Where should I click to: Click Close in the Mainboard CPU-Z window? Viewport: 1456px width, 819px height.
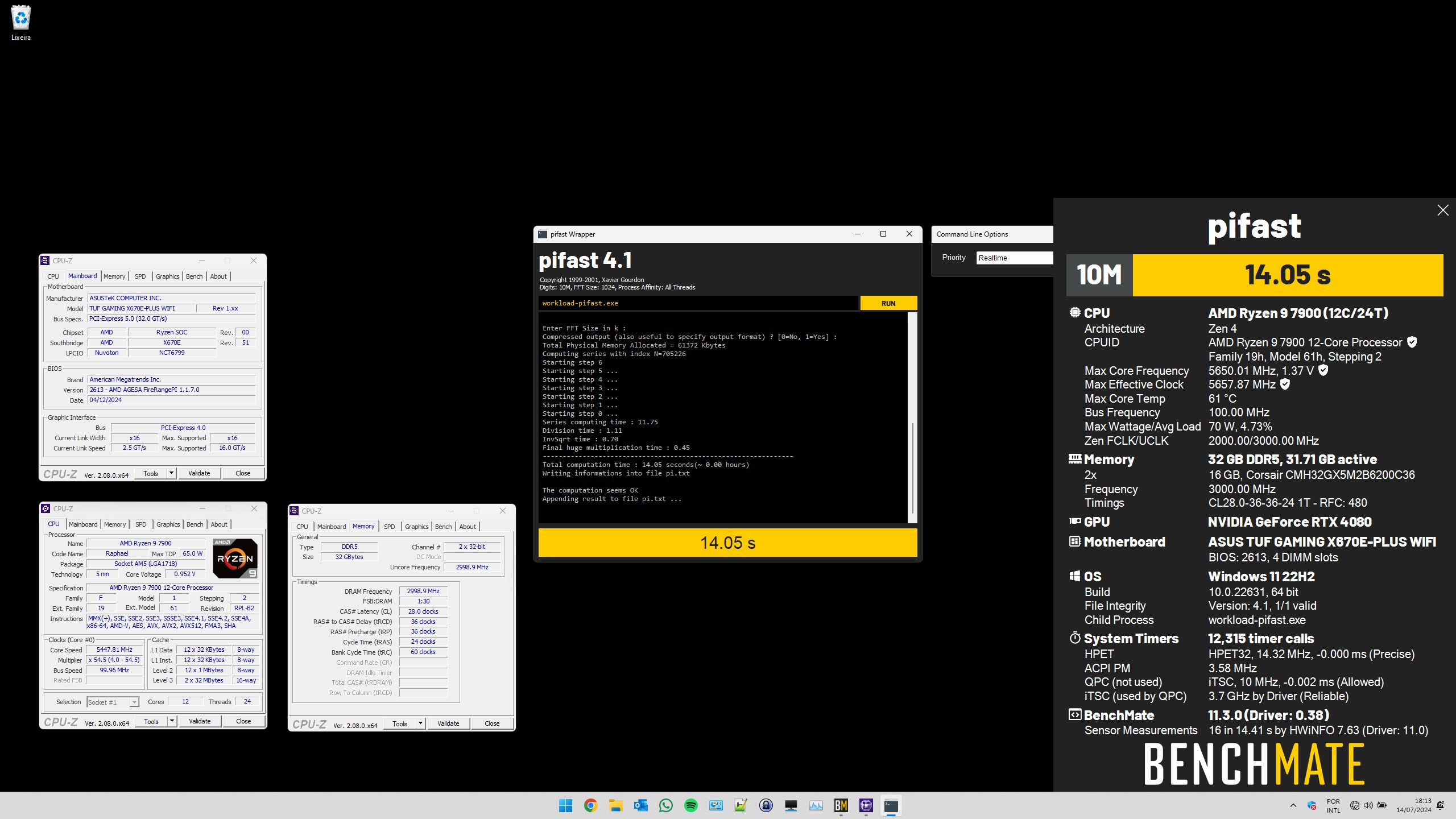[x=243, y=473]
